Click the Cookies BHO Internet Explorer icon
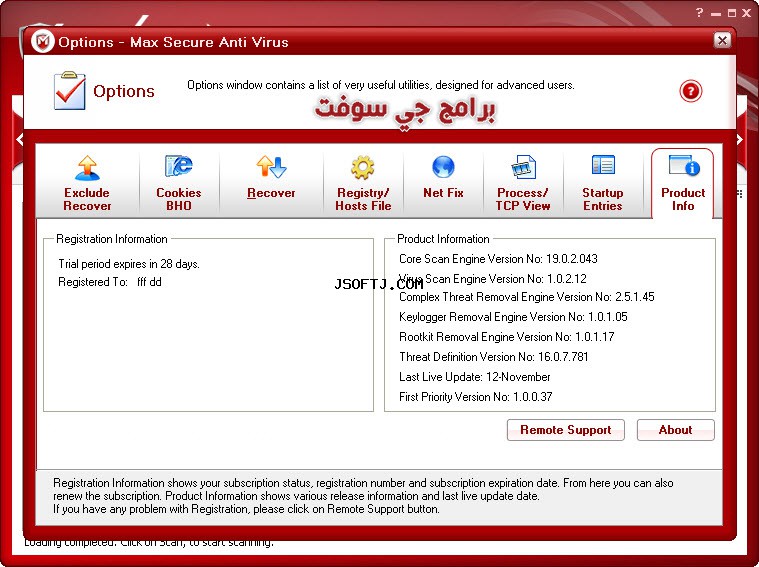The height and width of the screenshot is (567, 759). 179,166
